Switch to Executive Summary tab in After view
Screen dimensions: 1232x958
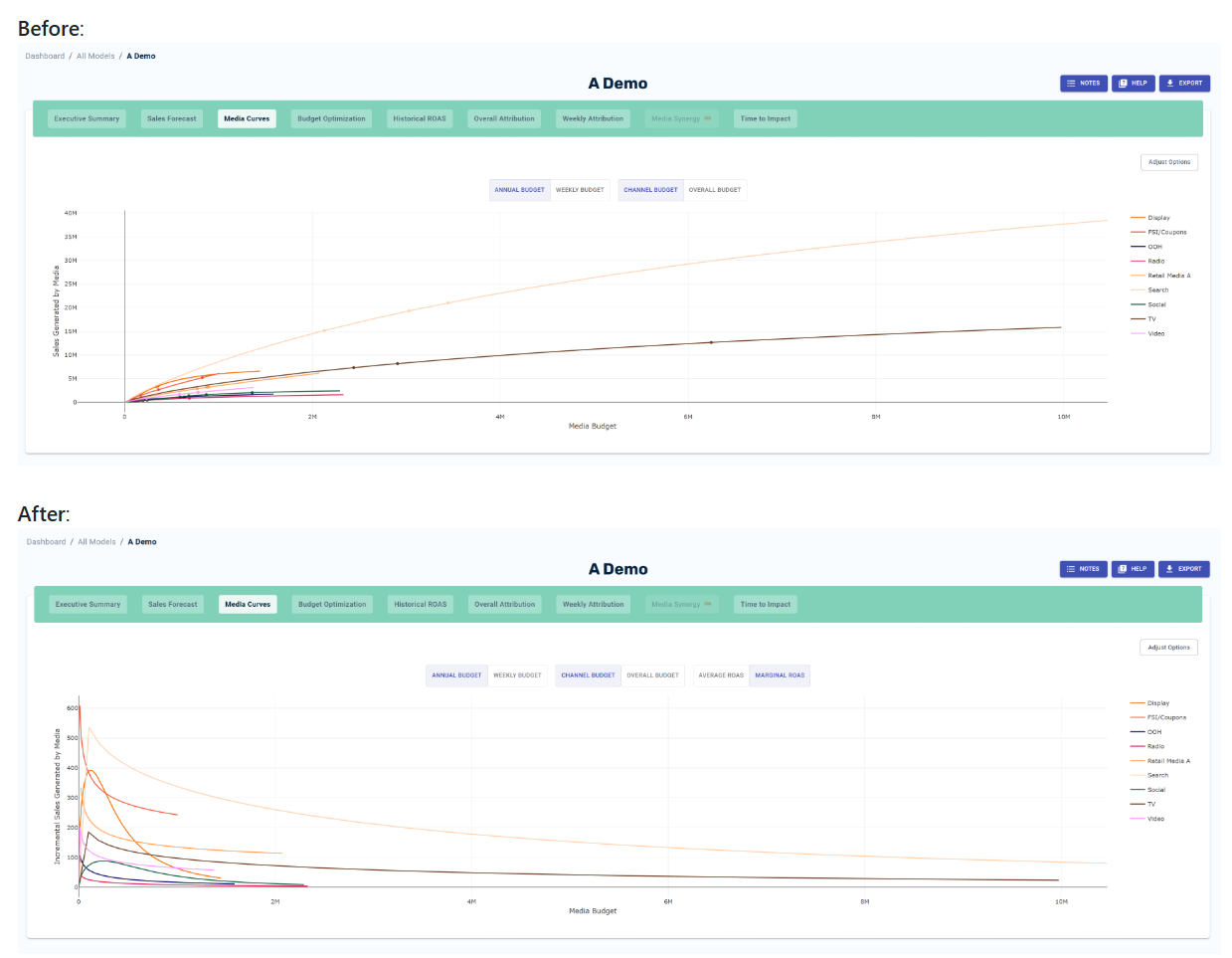tap(88, 604)
